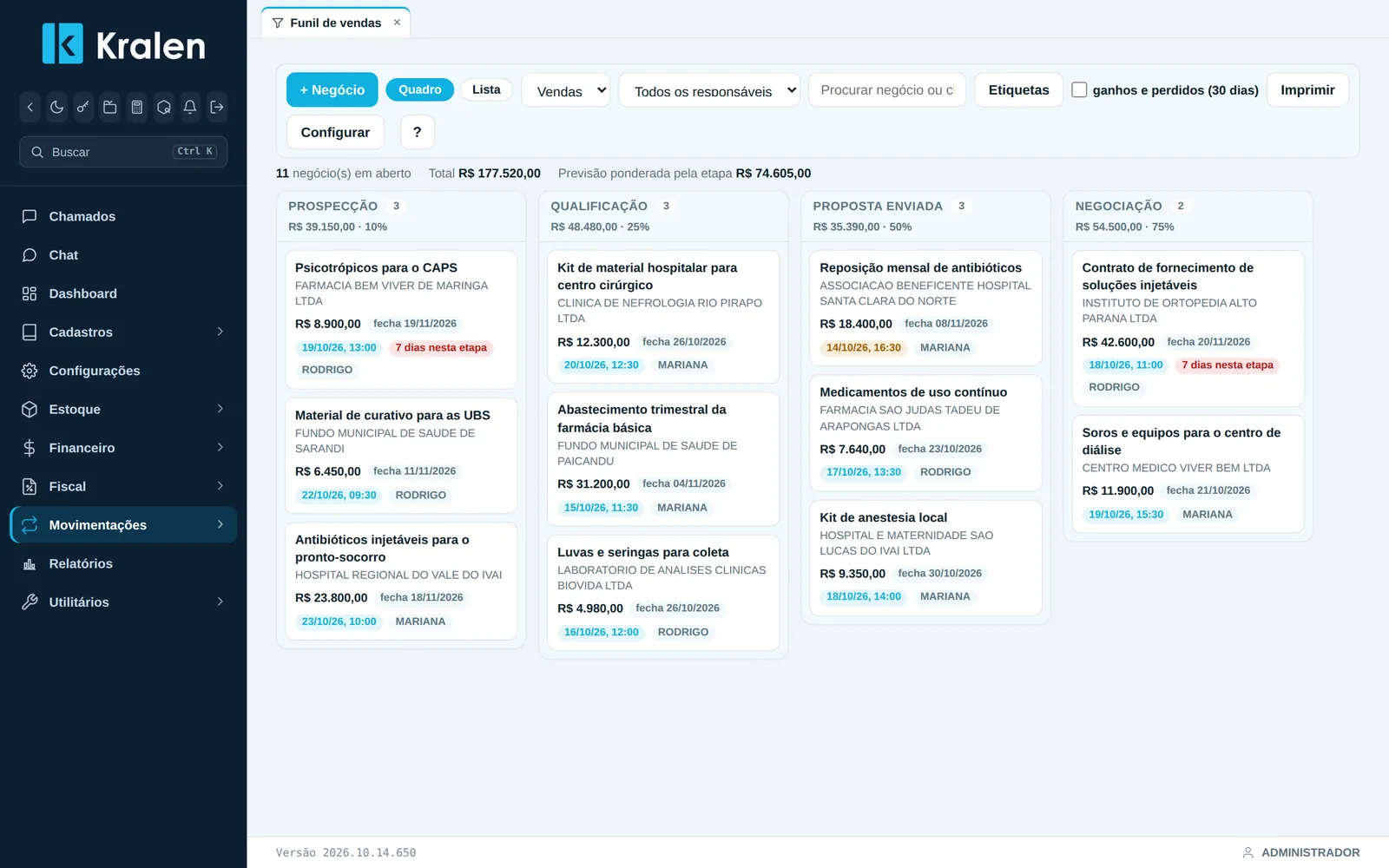This screenshot has width=1389, height=868.
Task: Expand the Movimentações submenu arrow
Action: click(221, 524)
